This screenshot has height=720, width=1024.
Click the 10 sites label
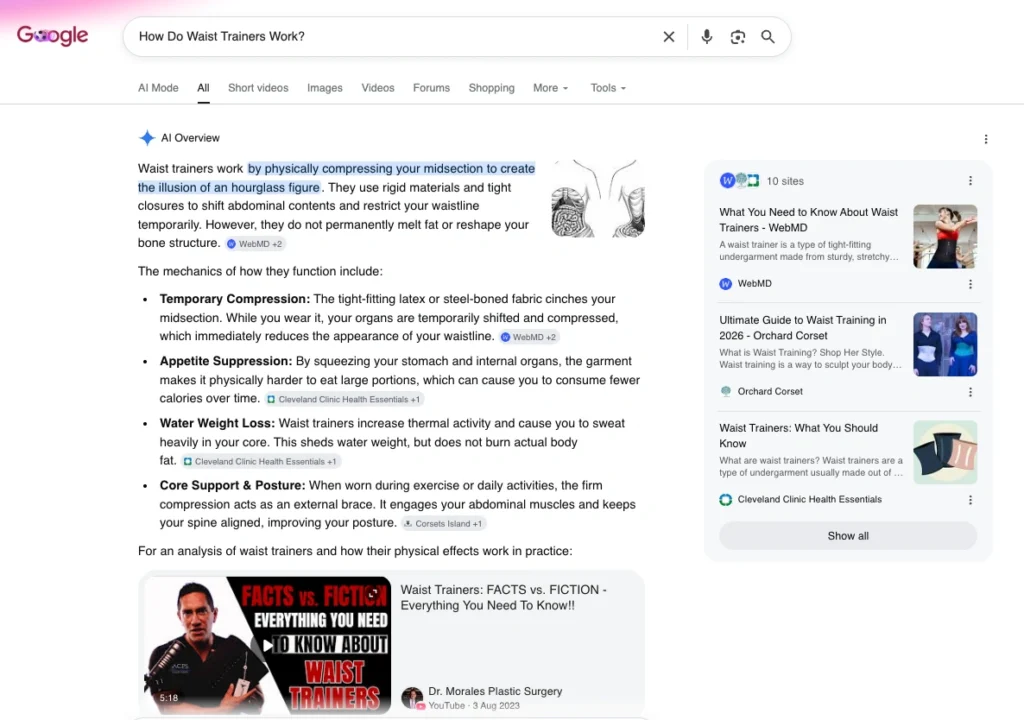coord(785,181)
